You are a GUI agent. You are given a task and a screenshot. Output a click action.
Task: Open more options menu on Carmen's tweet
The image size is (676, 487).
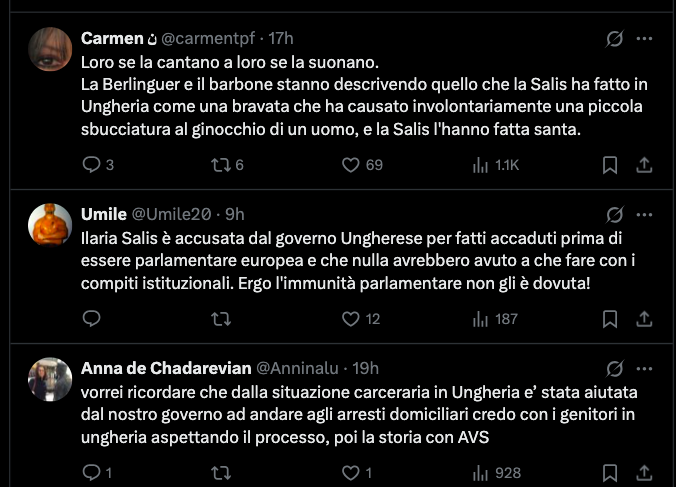[645, 39]
